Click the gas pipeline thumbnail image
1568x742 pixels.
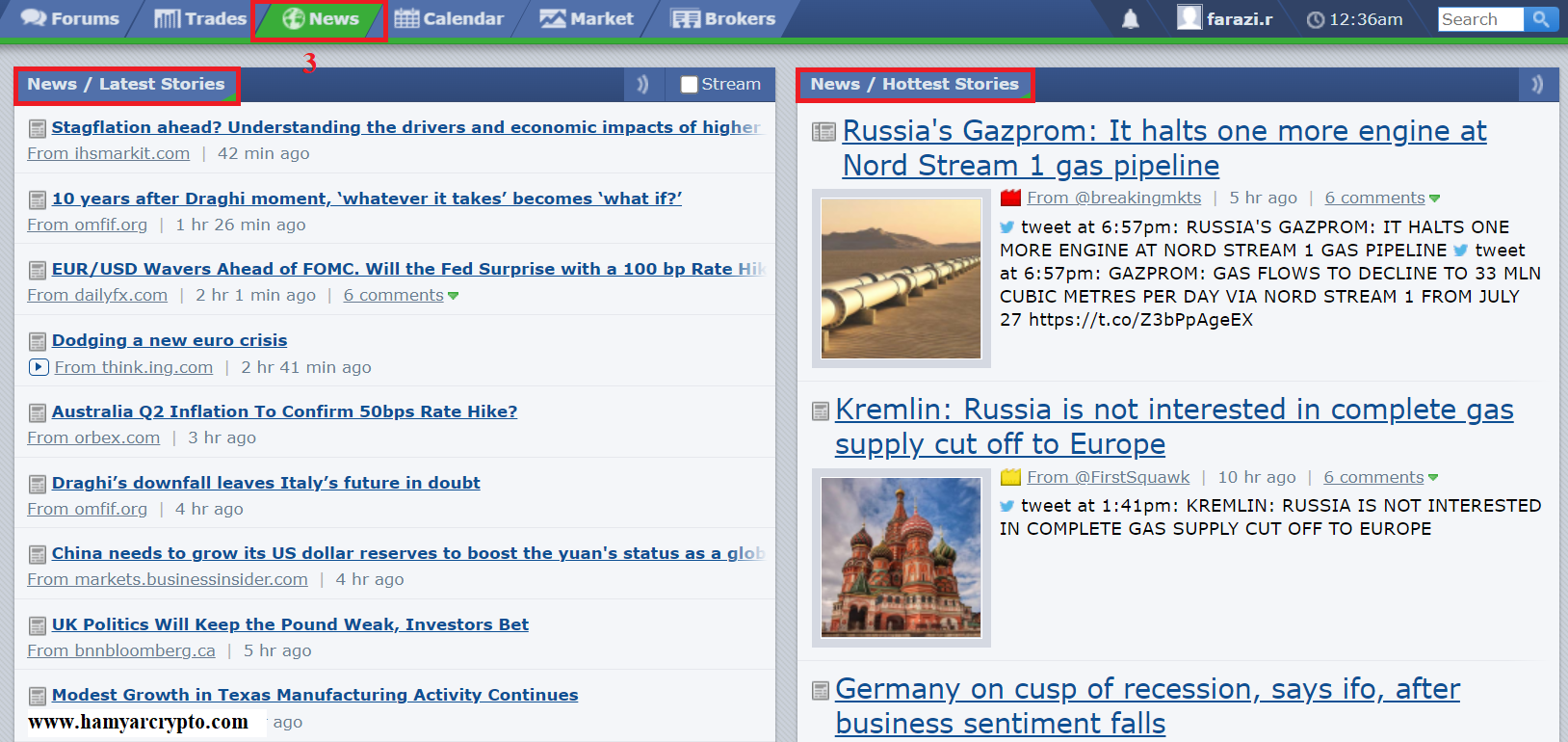(x=901, y=278)
